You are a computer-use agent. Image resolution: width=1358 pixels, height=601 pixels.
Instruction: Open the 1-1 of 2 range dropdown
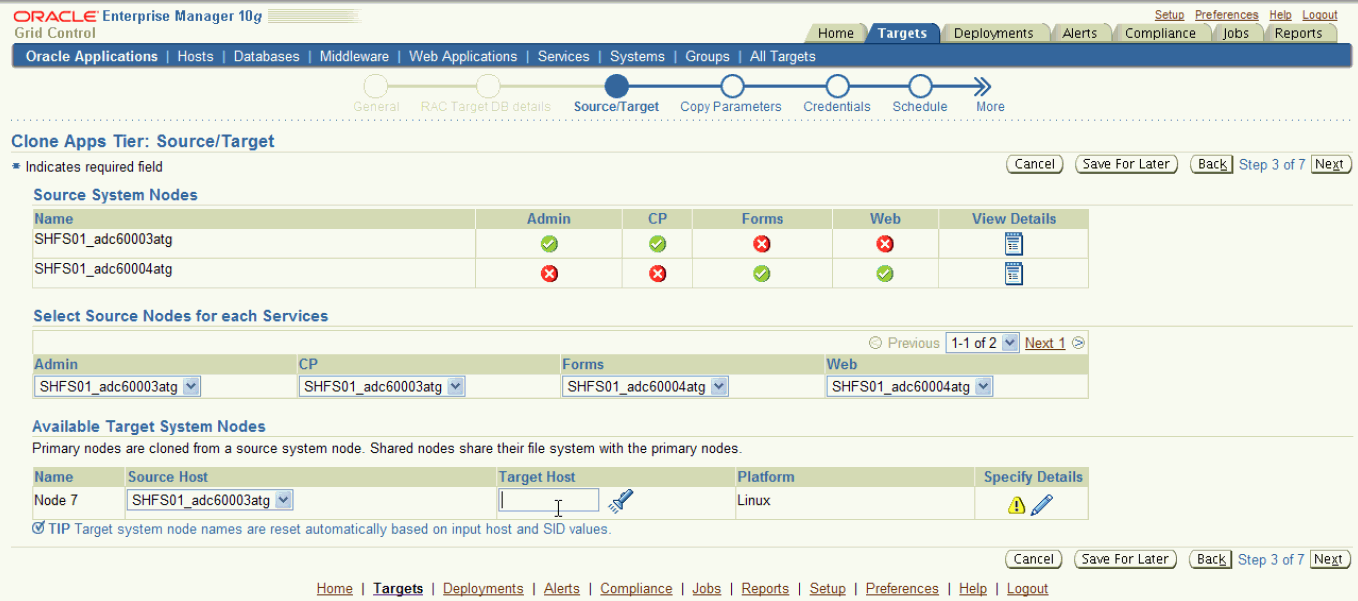(982, 343)
